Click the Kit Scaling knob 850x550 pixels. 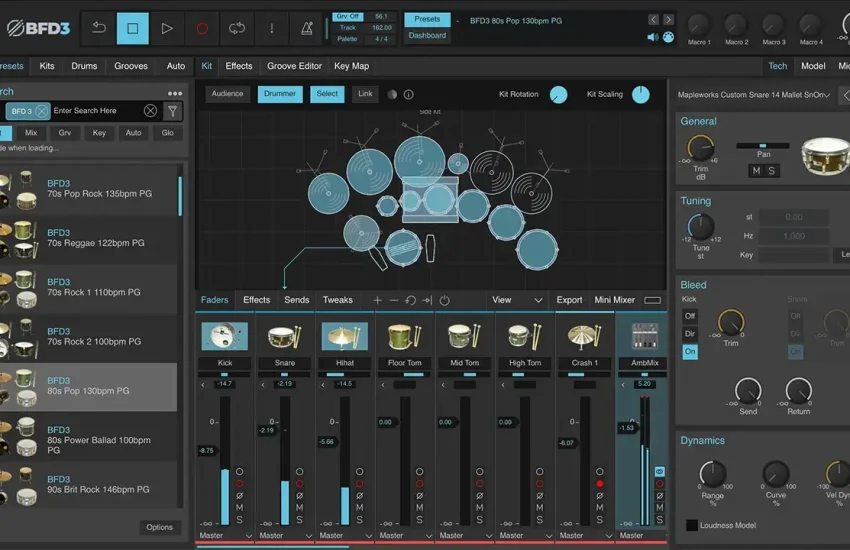pos(640,95)
